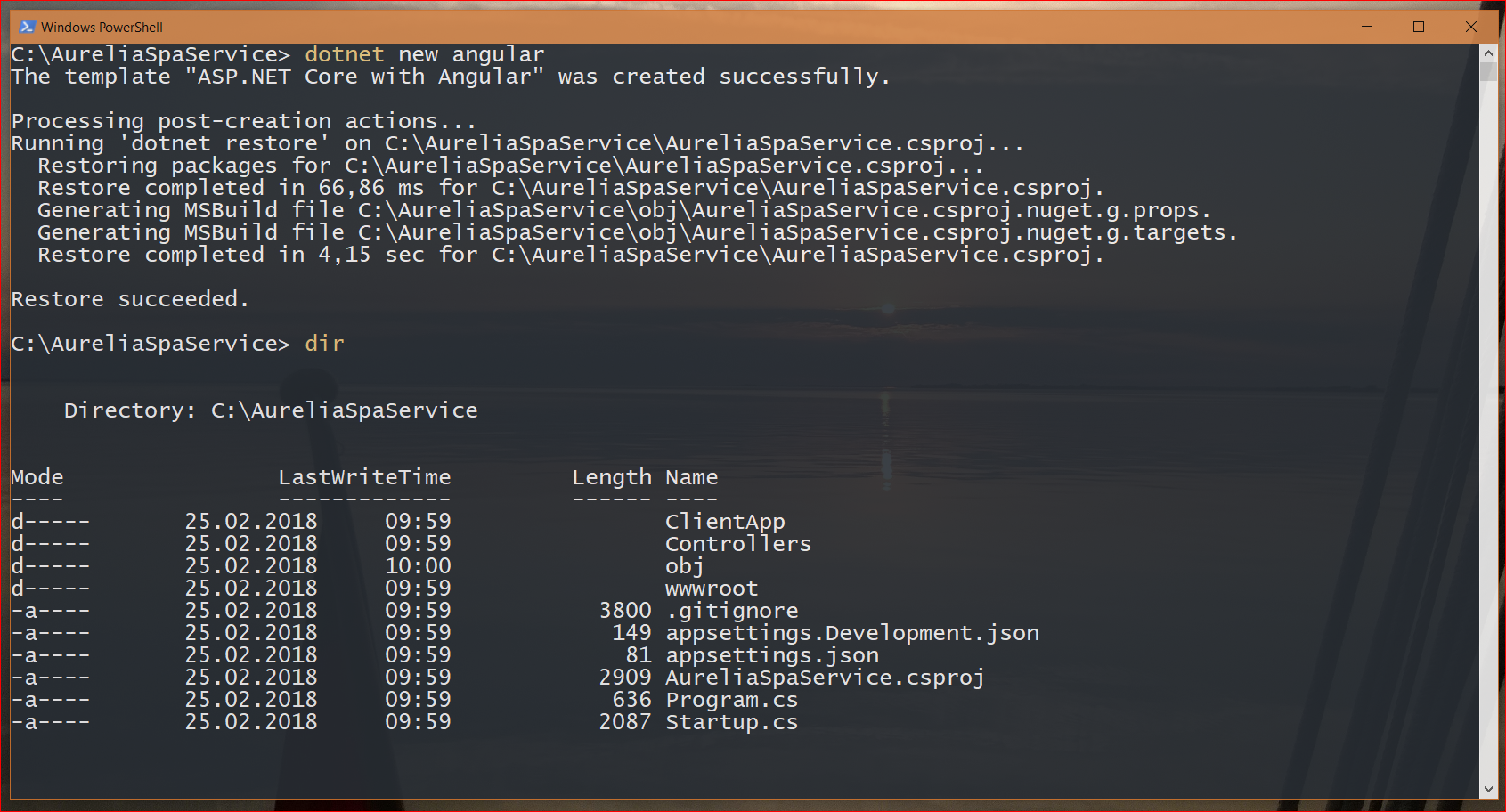This screenshot has height=812, width=1506.
Task: Click the Startup.cs file name
Action: tap(732, 722)
